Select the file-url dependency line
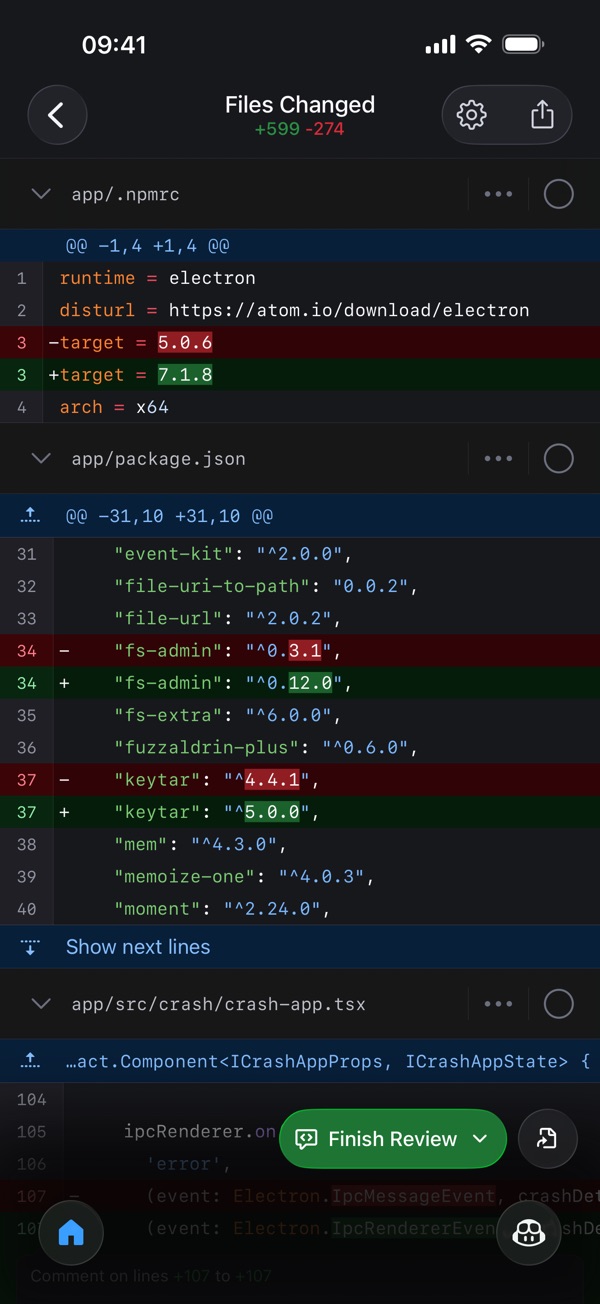 pos(300,618)
